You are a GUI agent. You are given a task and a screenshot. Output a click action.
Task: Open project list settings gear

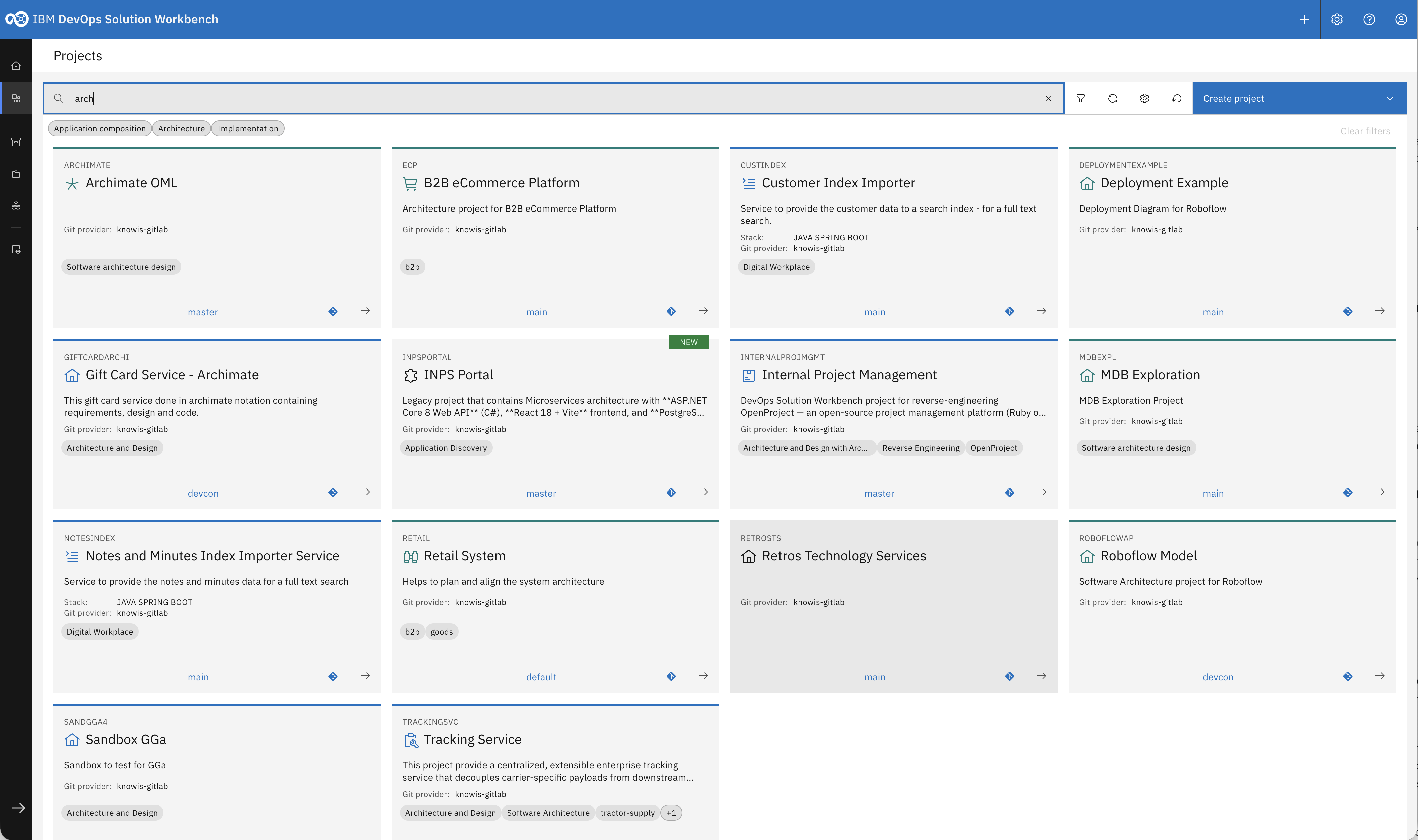(x=1145, y=99)
